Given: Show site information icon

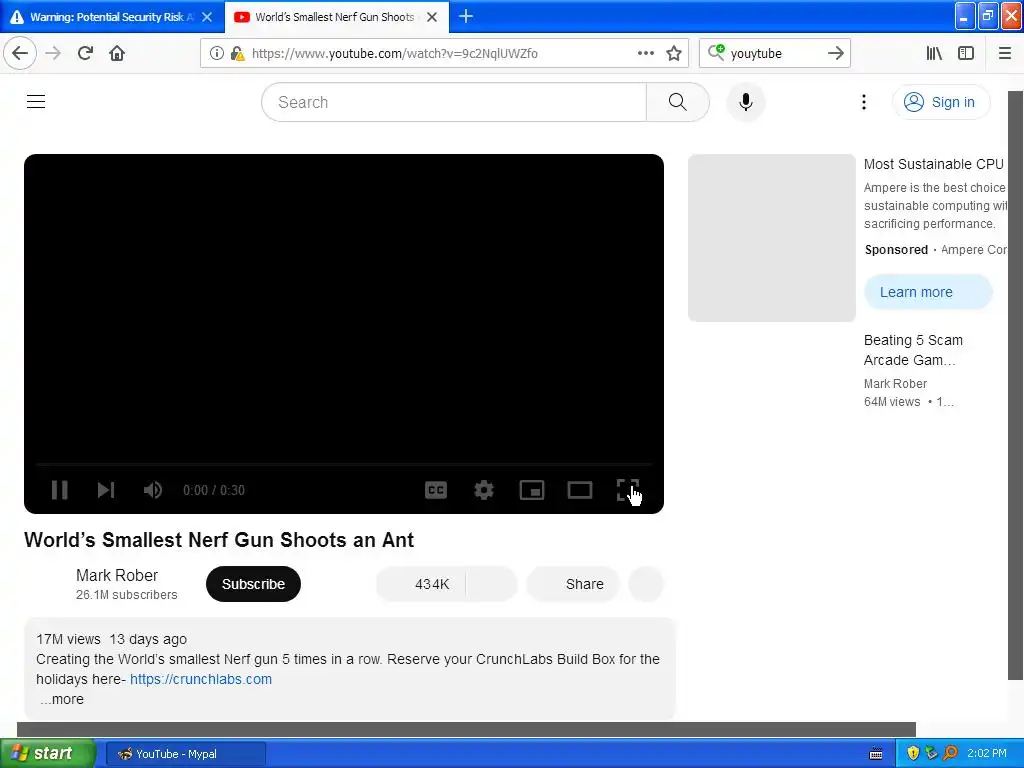Looking at the screenshot, I should coord(217,53).
